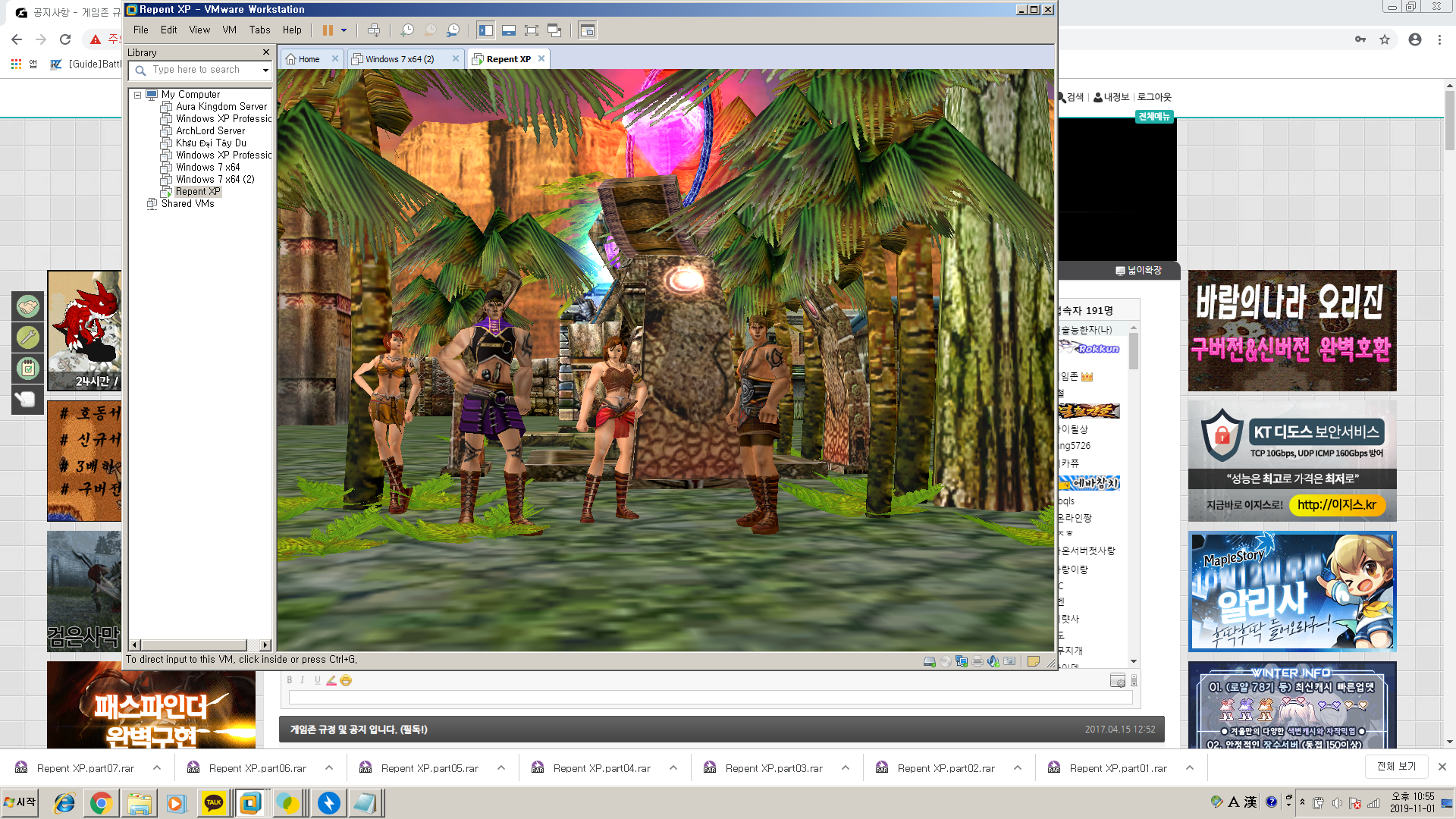Click the 전체 보기 downloads button
1456x819 pixels.
click(x=1396, y=767)
